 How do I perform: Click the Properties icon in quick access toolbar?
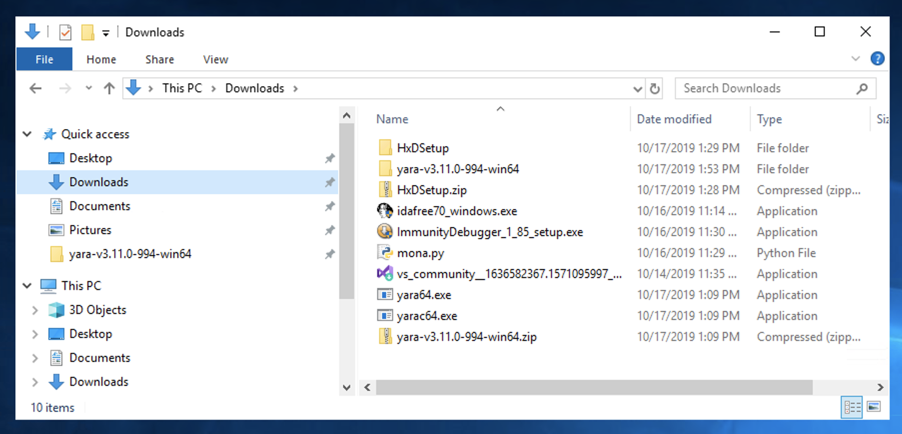65,32
